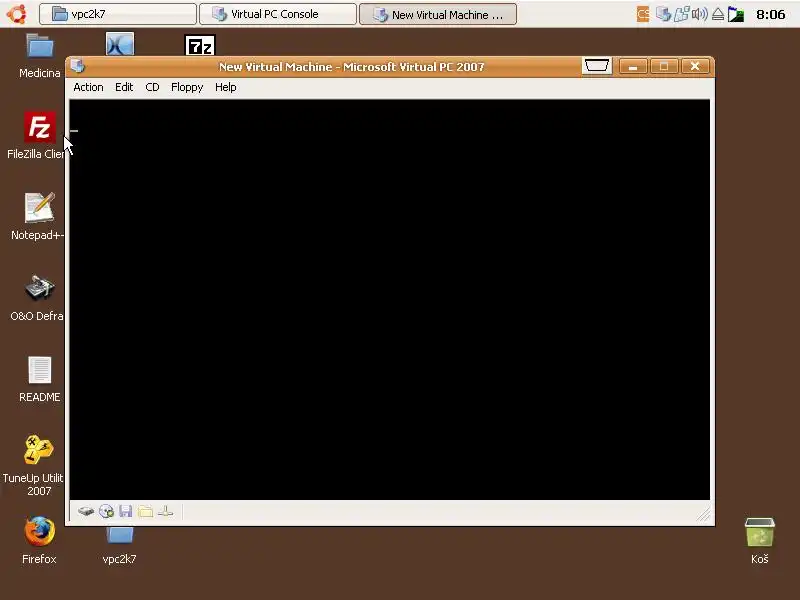
Task: Open the Floppy menu
Action: pyautogui.click(x=187, y=87)
